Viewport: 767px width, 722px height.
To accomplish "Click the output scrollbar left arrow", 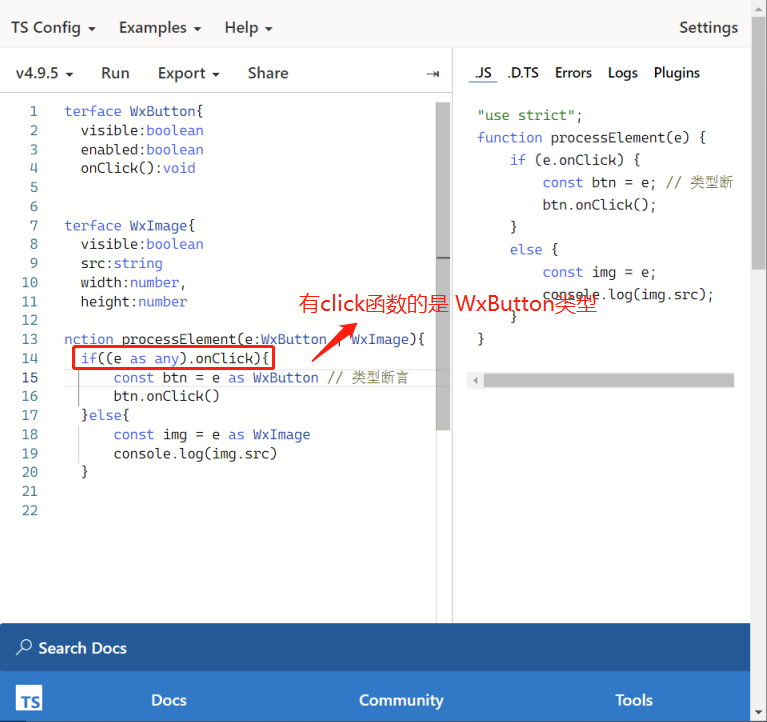I will (x=475, y=380).
